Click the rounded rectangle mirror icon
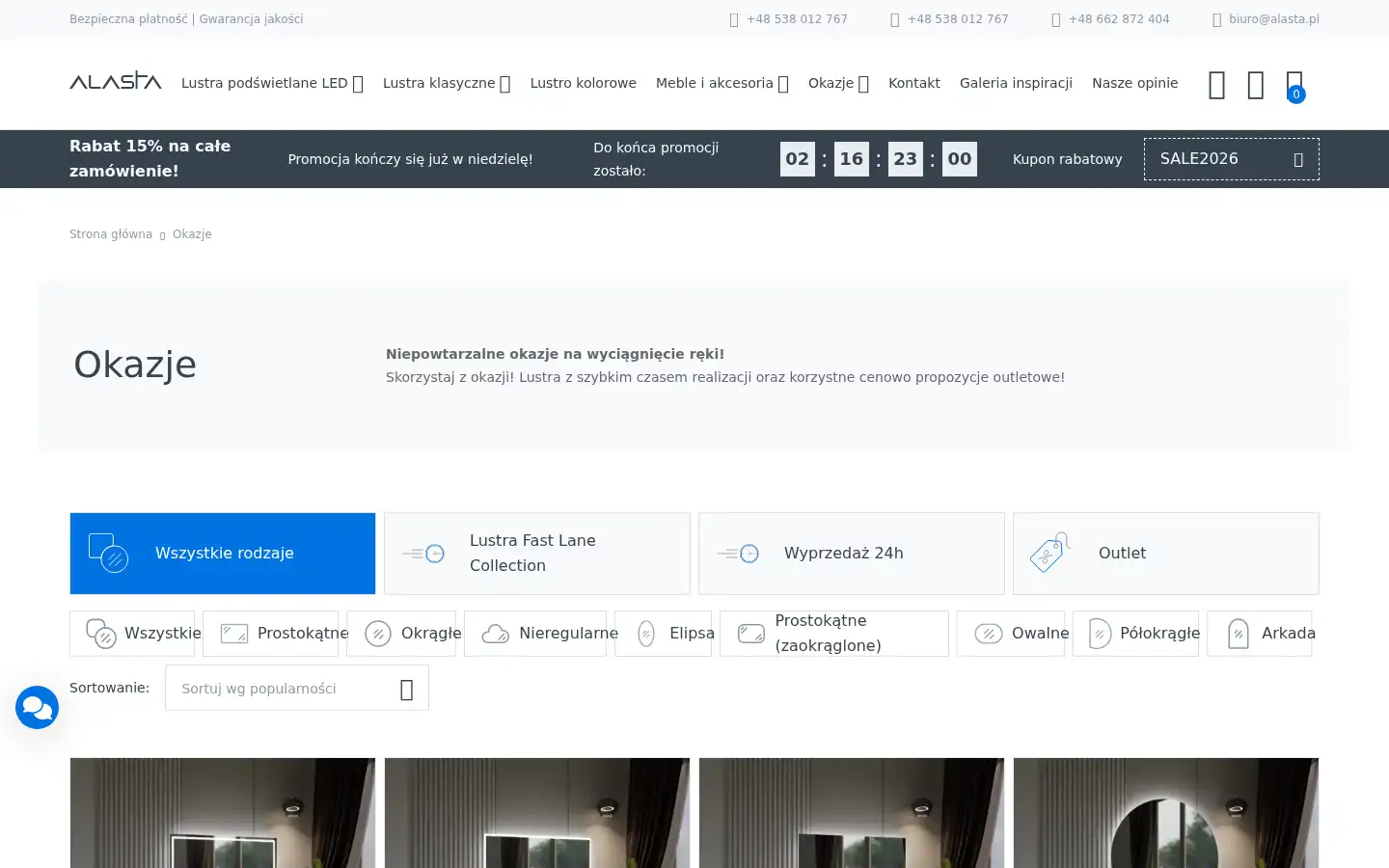This screenshot has height=868, width=1389. (x=751, y=634)
